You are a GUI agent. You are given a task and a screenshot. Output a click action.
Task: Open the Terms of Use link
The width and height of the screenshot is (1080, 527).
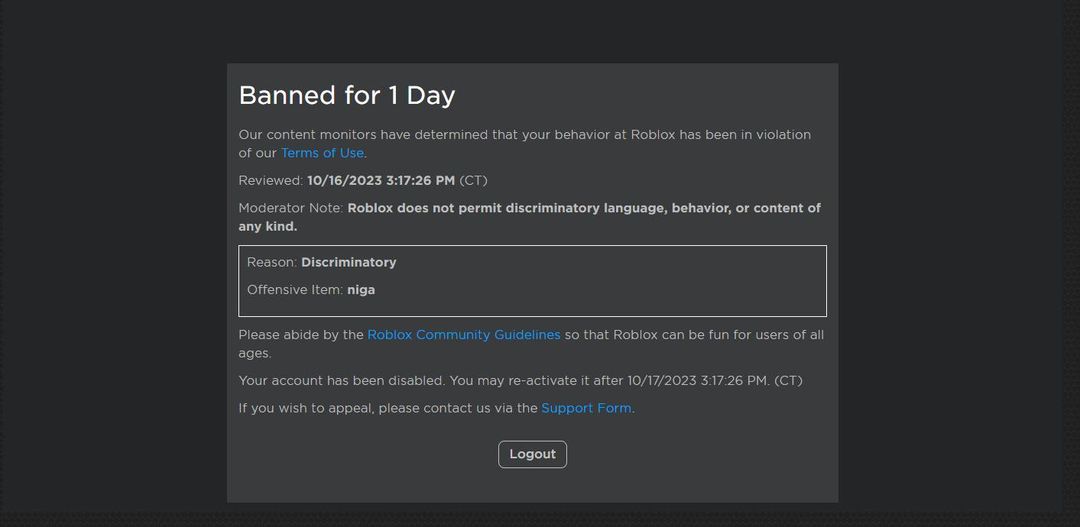point(322,153)
